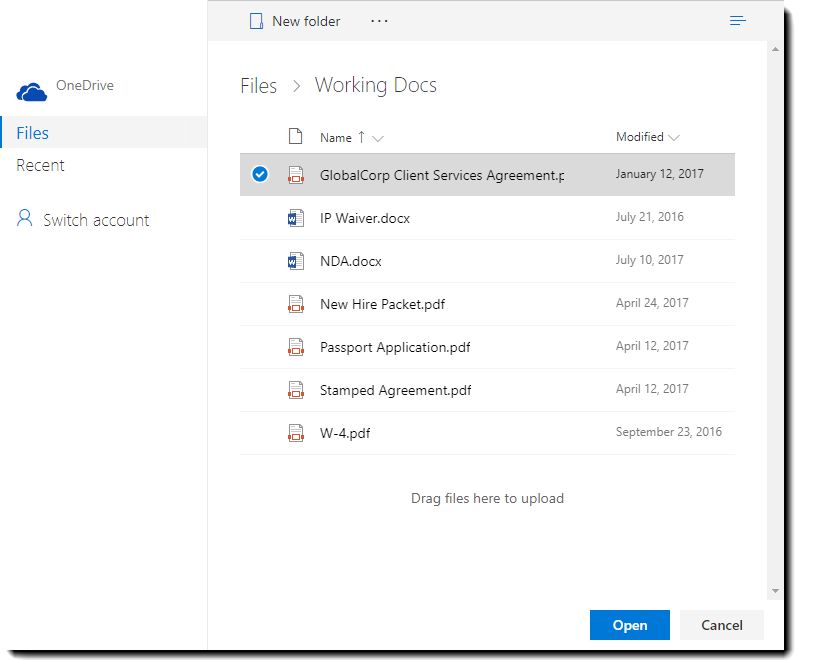Image resolution: width=830 pixels, height=660 pixels.
Task: Navigate to the Files breadcrumb link
Action: [258, 86]
